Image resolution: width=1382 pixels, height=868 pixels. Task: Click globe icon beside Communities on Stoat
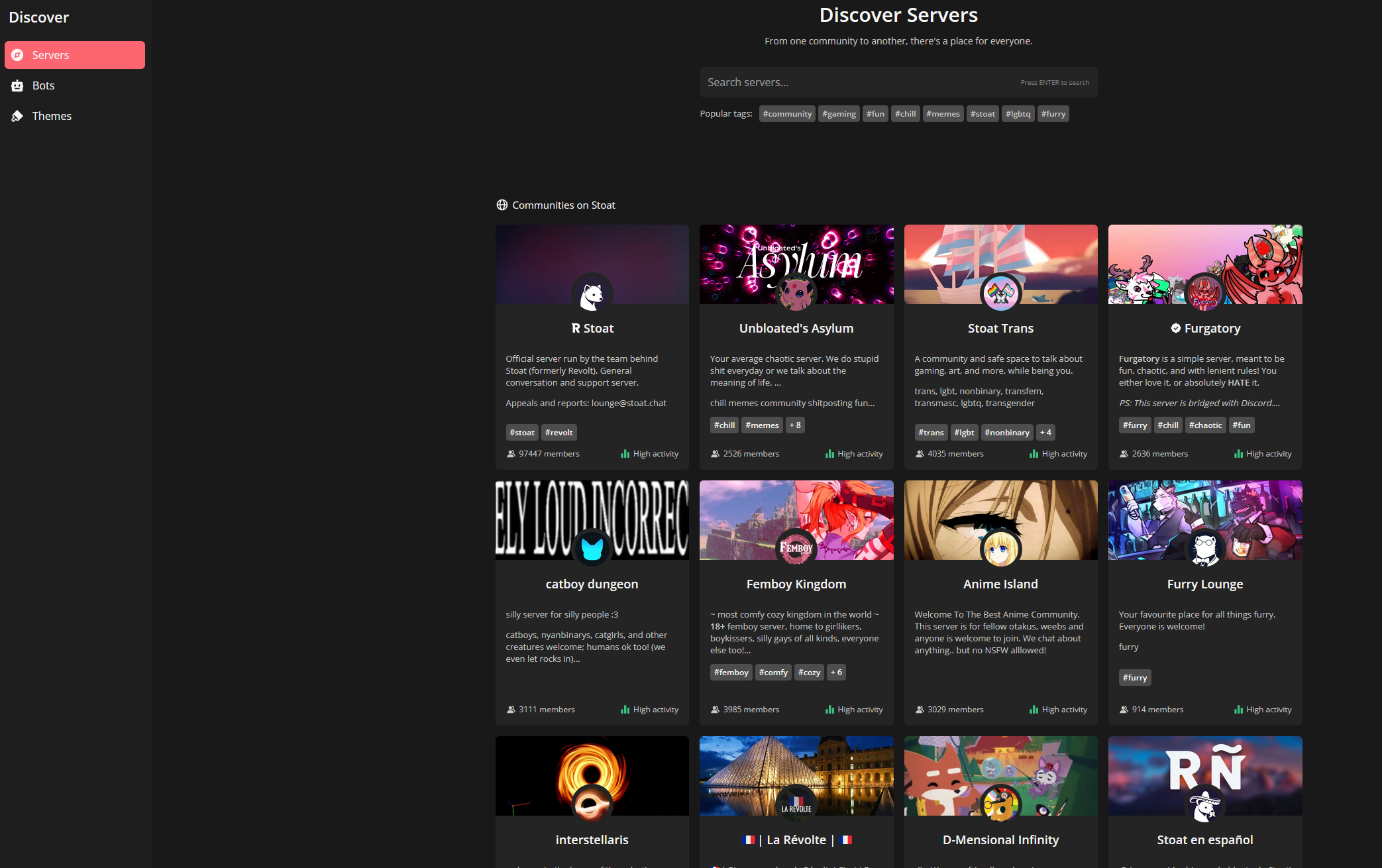click(502, 205)
